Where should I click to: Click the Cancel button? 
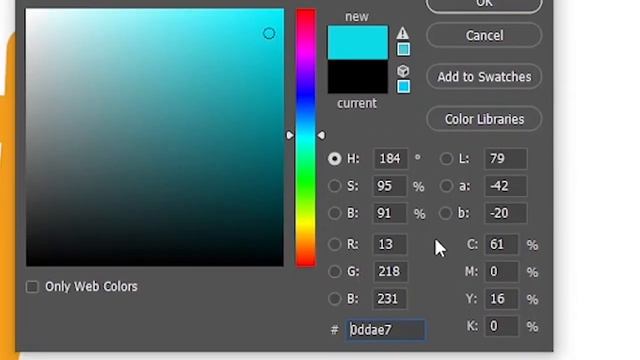tap(484, 36)
